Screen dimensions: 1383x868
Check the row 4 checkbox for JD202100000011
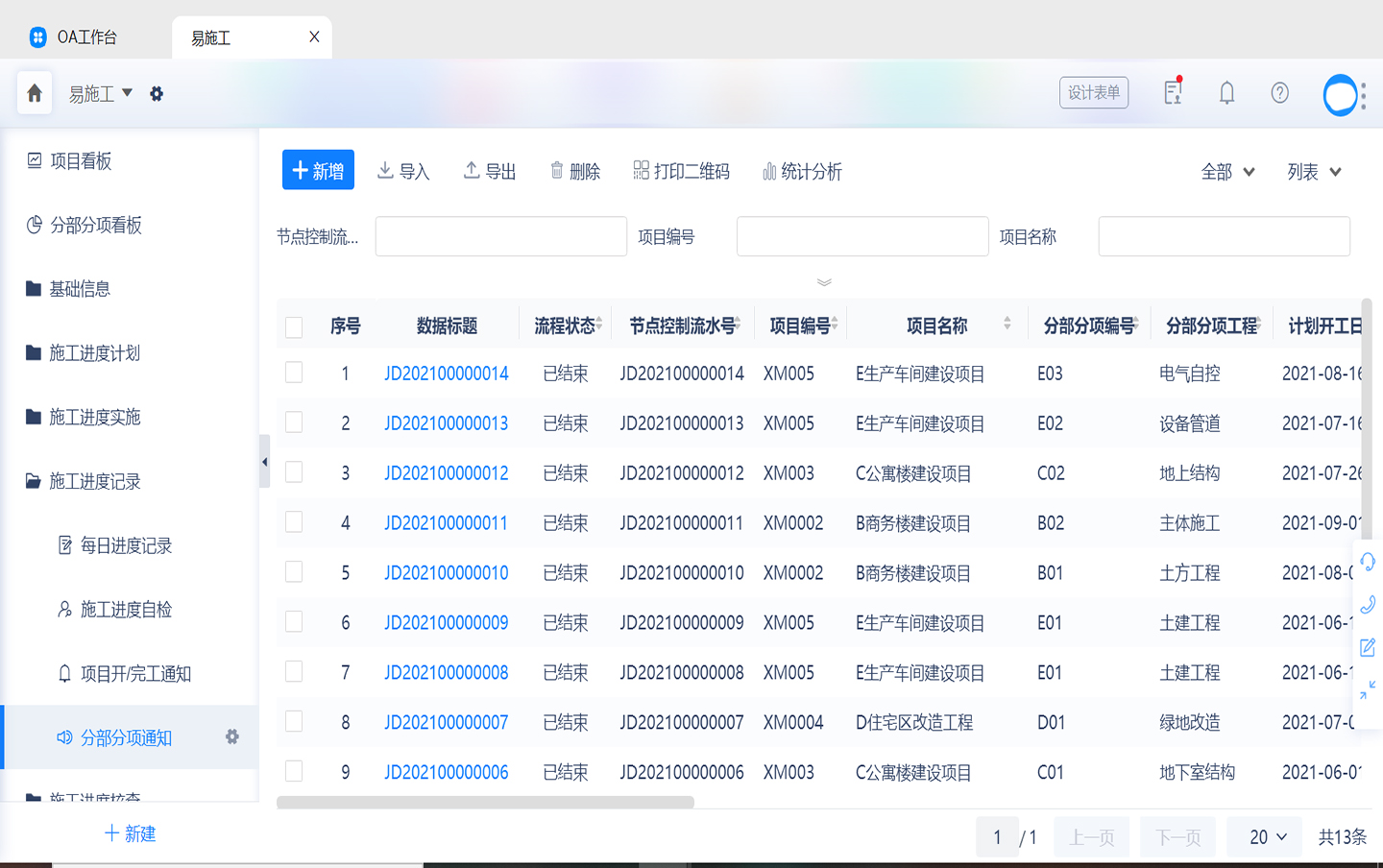[x=294, y=522]
